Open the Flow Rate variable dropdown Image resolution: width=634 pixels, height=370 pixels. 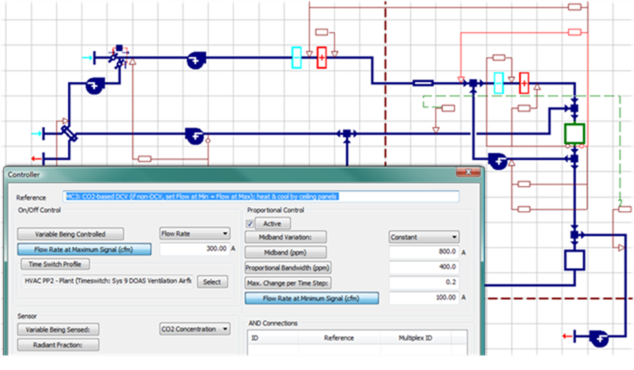pos(194,234)
